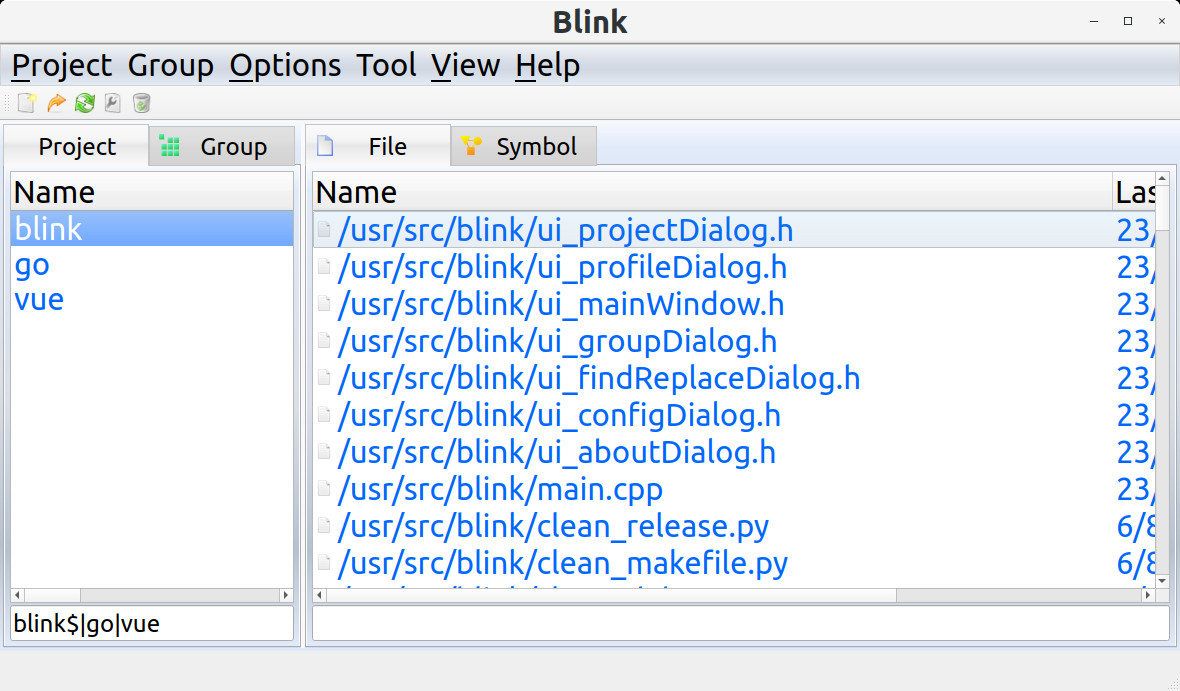
Task: Open the Project menu
Action: (61, 66)
